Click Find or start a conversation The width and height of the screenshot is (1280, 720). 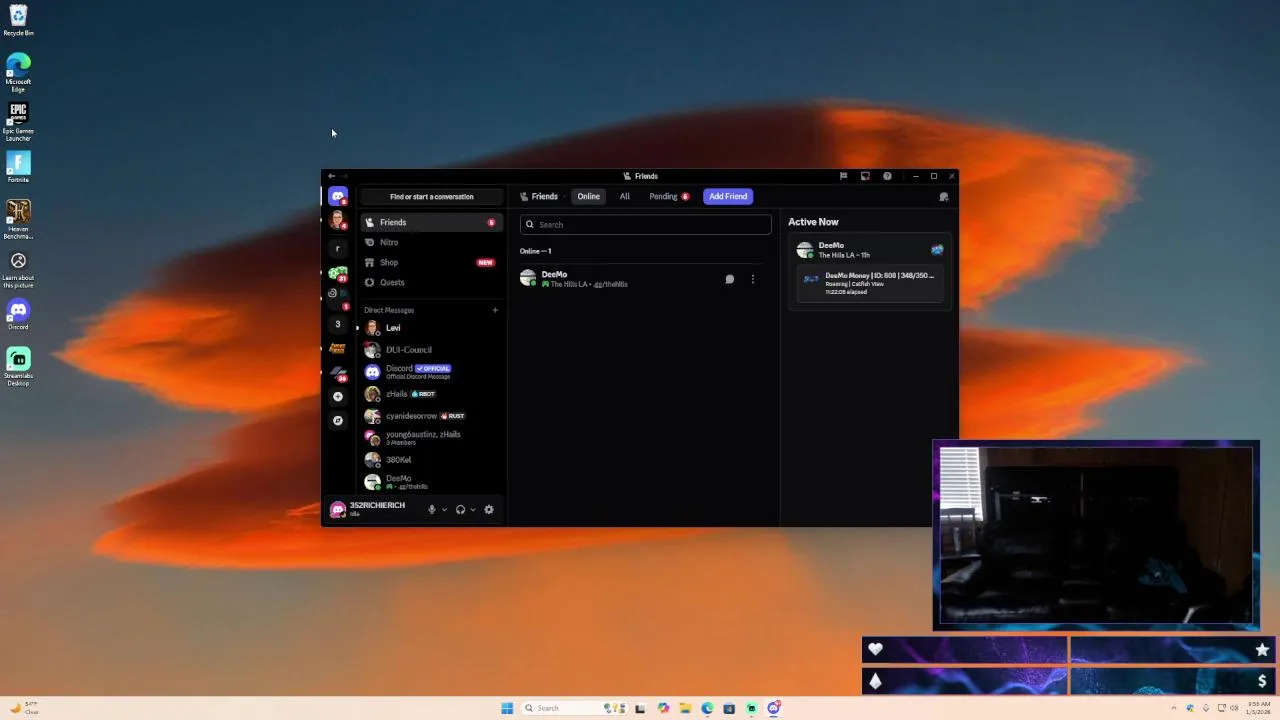pos(432,197)
